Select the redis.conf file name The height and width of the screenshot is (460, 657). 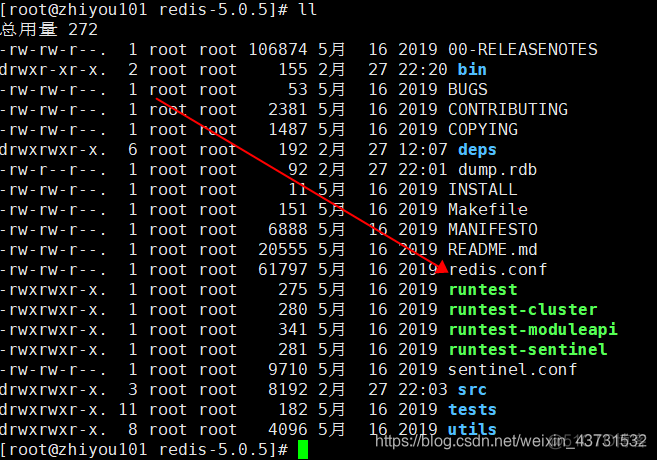pos(498,269)
